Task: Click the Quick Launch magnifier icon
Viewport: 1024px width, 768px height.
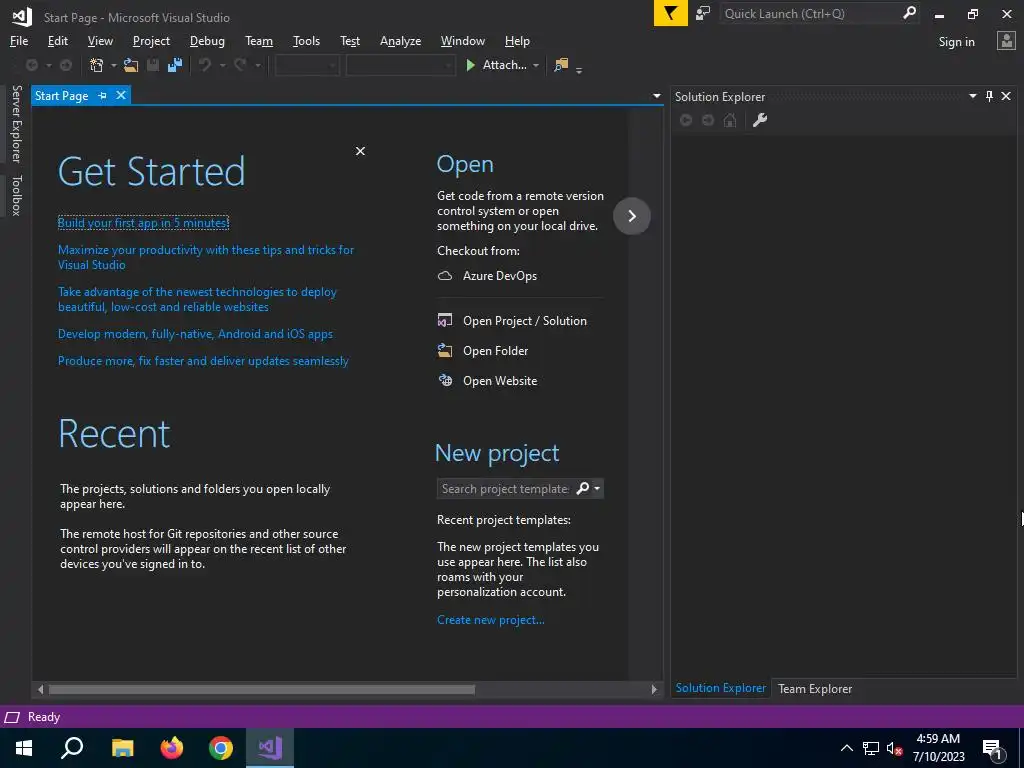Action: [909, 13]
